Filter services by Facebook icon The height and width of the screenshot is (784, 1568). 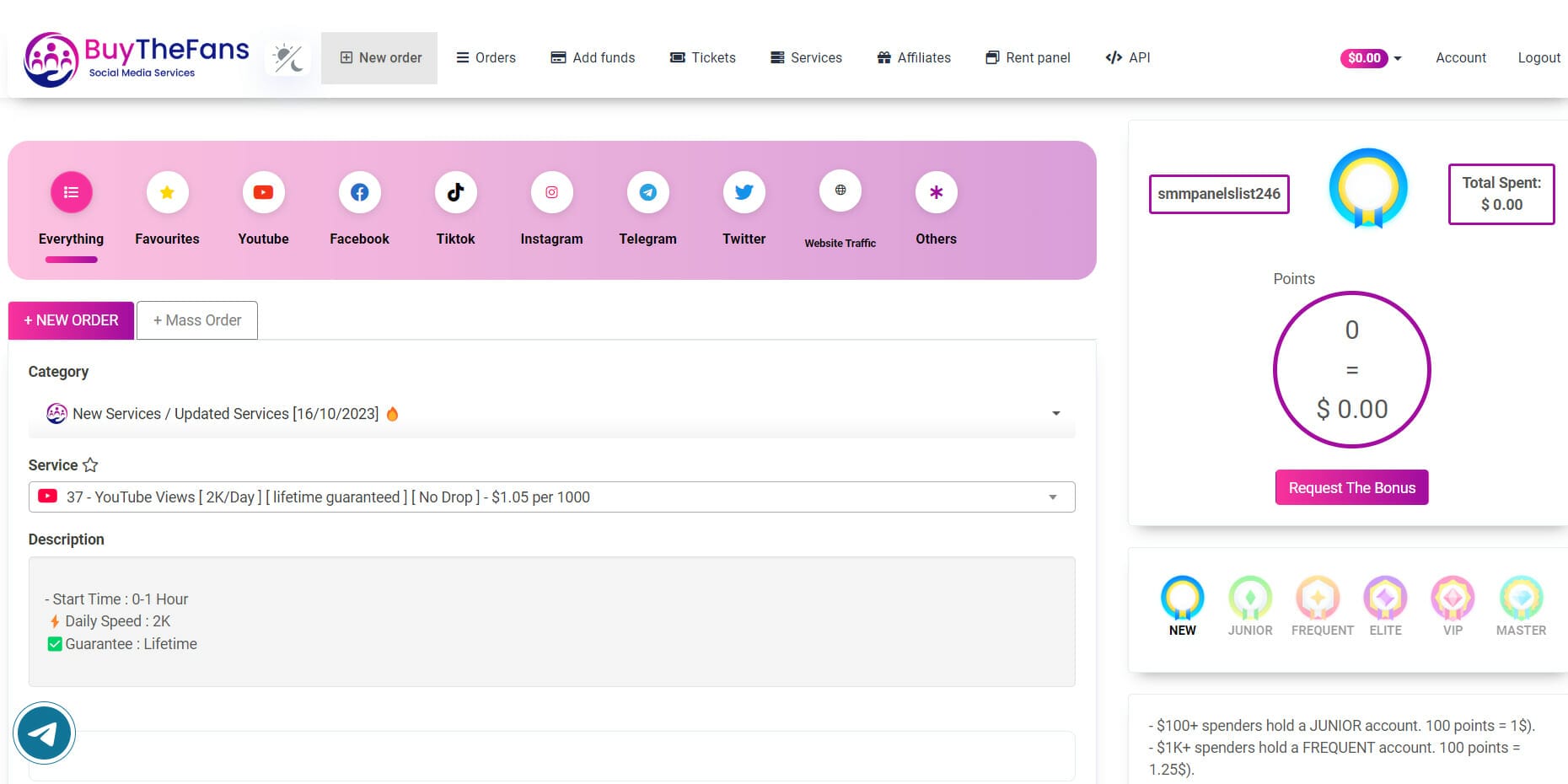[x=359, y=193]
